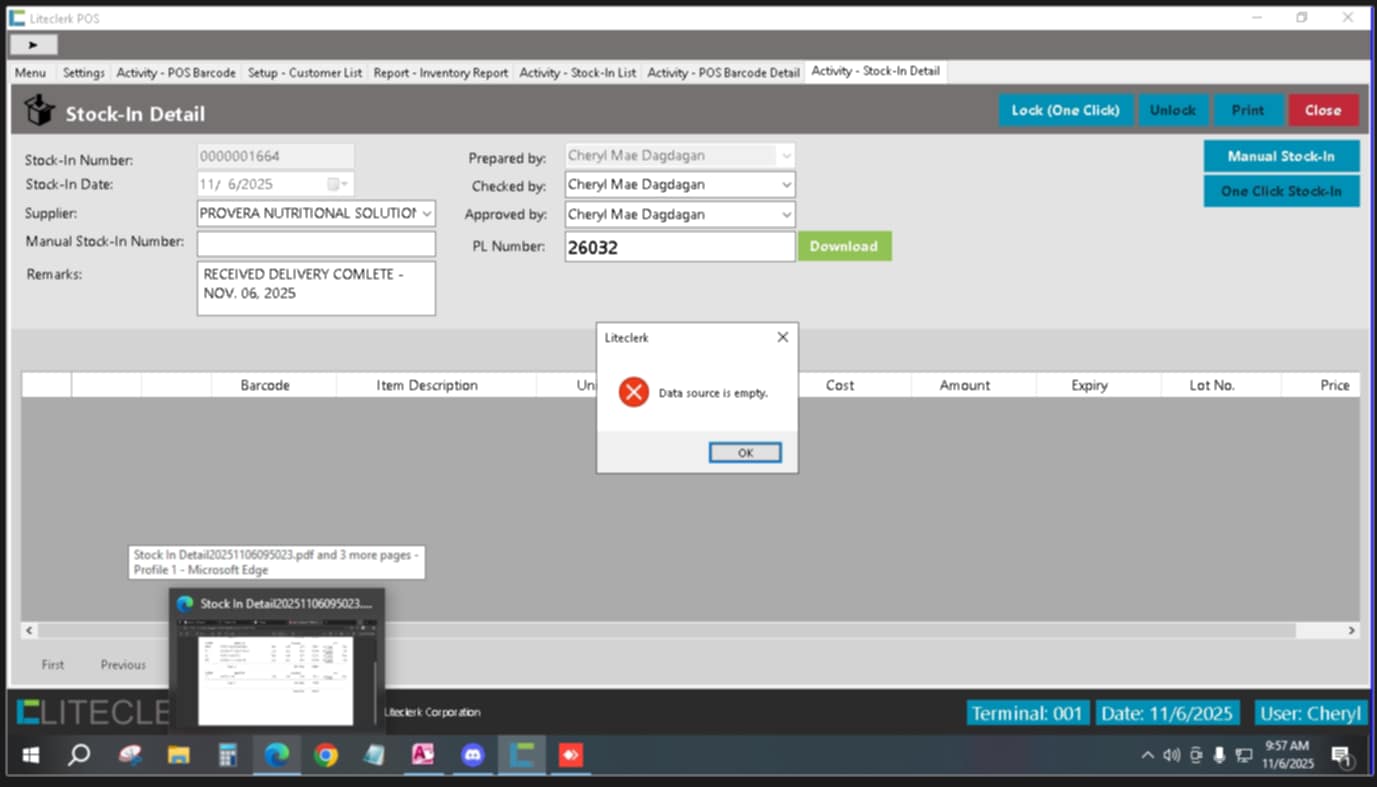Launch Calculator from the taskbar
The height and width of the screenshot is (787, 1377).
(x=227, y=755)
